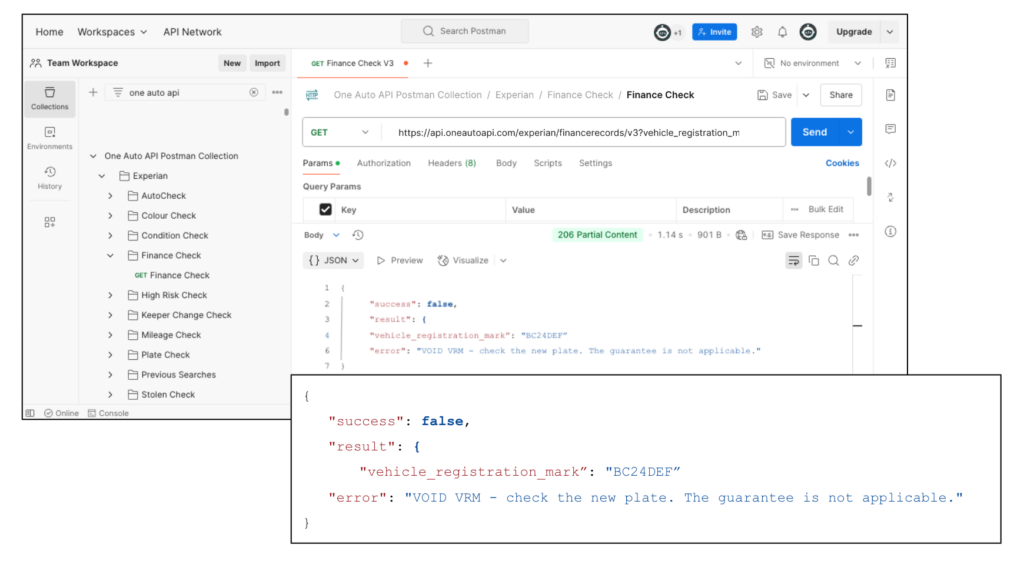Toggle the select-all query params checkbox
Image resolution: width=1024 pixels, height=568 pixels.
pos(325,210)
